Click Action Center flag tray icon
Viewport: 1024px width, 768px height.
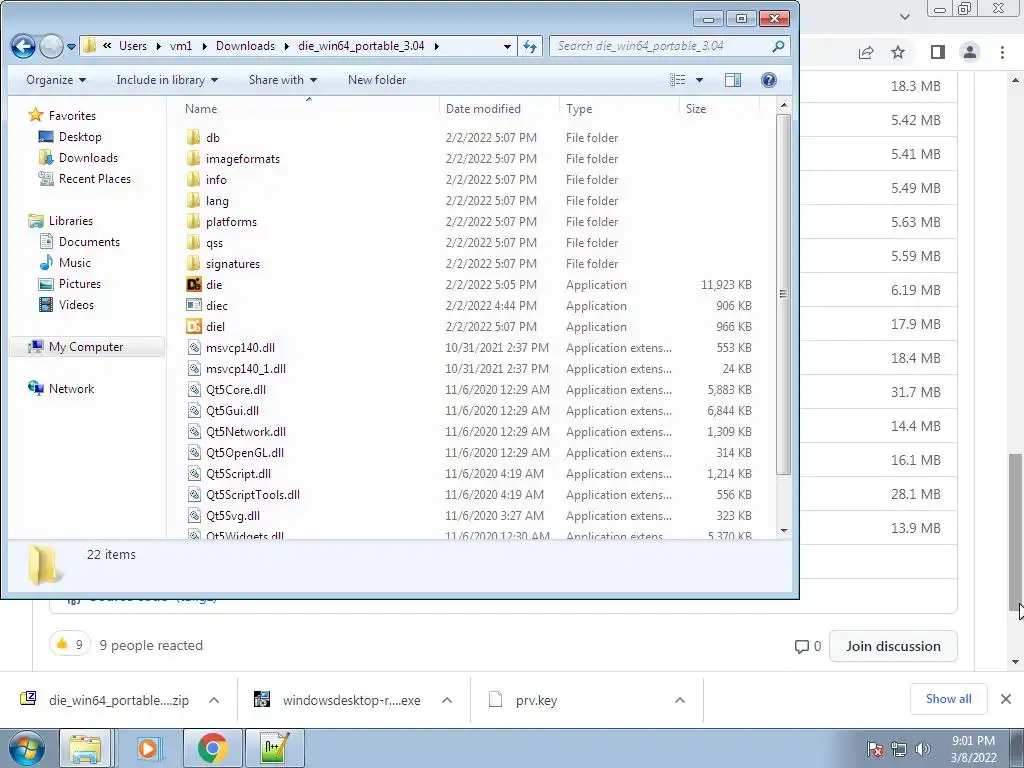tap(874, 748)
